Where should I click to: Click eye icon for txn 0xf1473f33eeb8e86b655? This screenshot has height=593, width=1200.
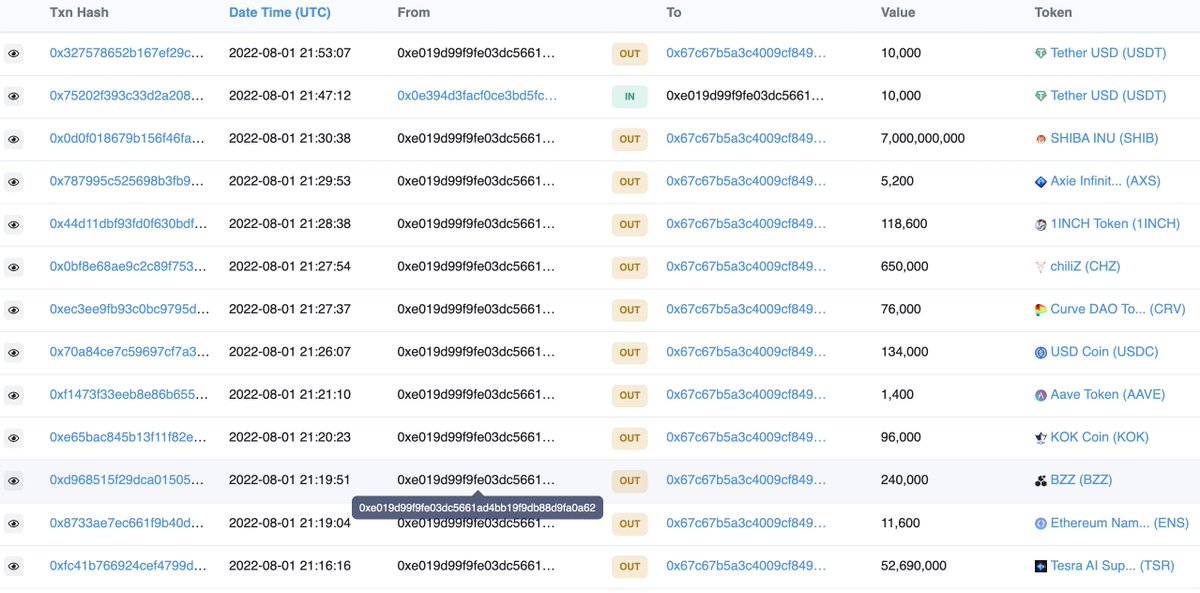[x=14, y=395]
